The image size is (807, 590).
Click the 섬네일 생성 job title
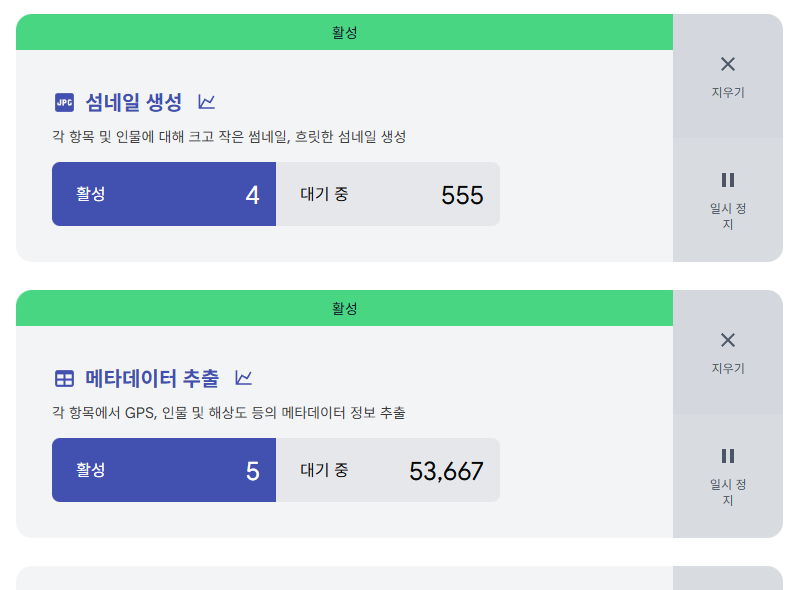pyautogui.click(x=134, y=102)
